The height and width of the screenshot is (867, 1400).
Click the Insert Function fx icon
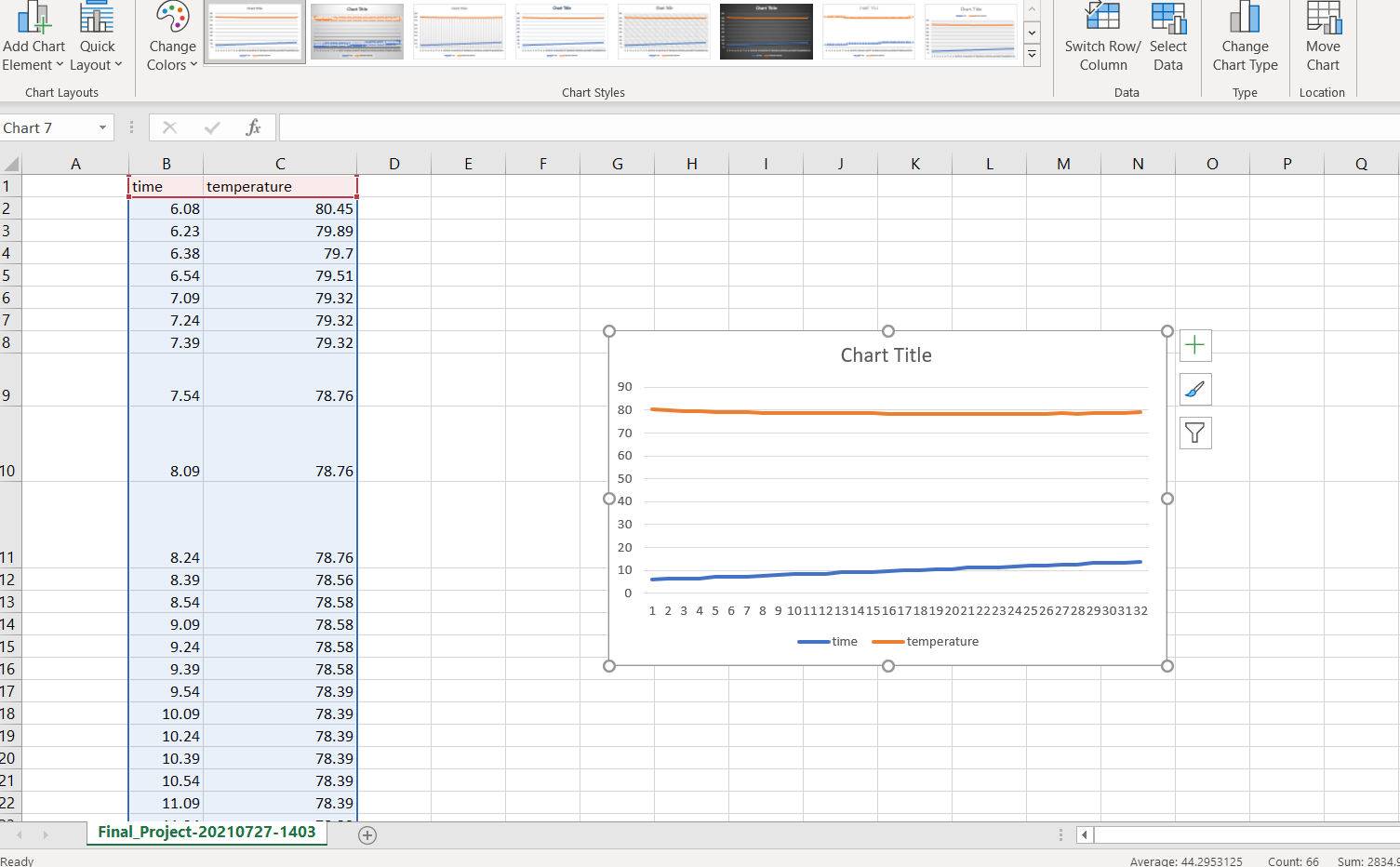click(253, 127)
